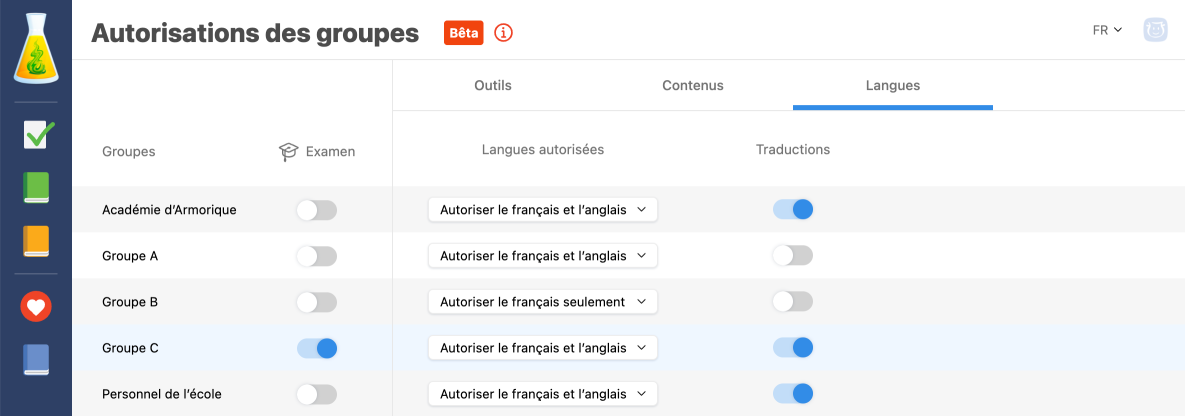
Task: Disable Traductions for Personnel de l'école
Action: (792, 394)
